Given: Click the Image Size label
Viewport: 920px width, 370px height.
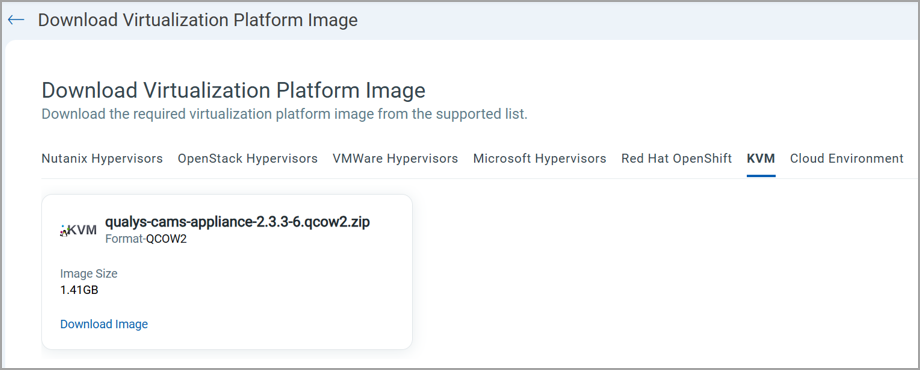Looking at the screenshot, I should 89,274.
